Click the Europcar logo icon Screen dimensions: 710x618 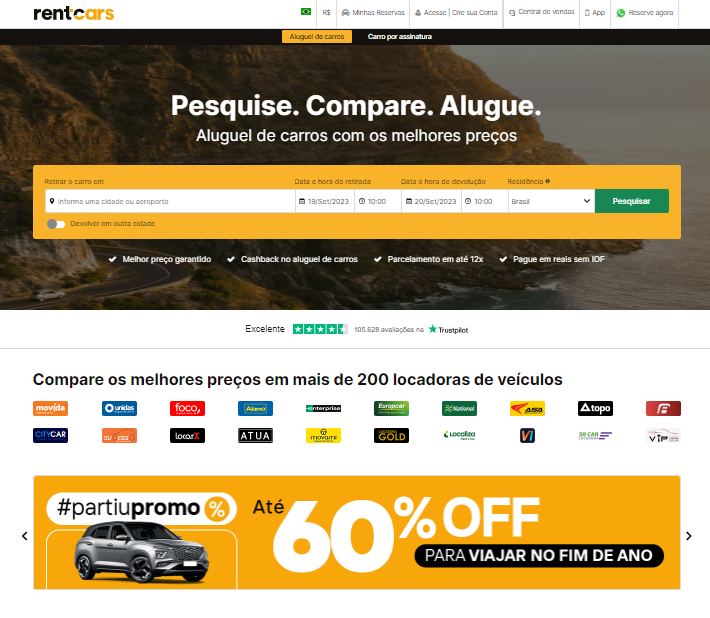391,408
